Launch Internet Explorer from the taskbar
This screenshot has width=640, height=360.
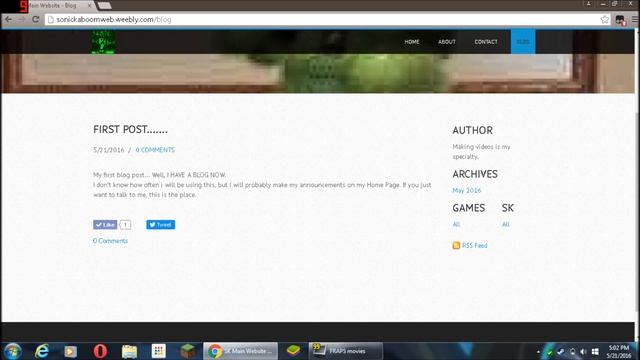pyautogui.click(x=42, y=351)
